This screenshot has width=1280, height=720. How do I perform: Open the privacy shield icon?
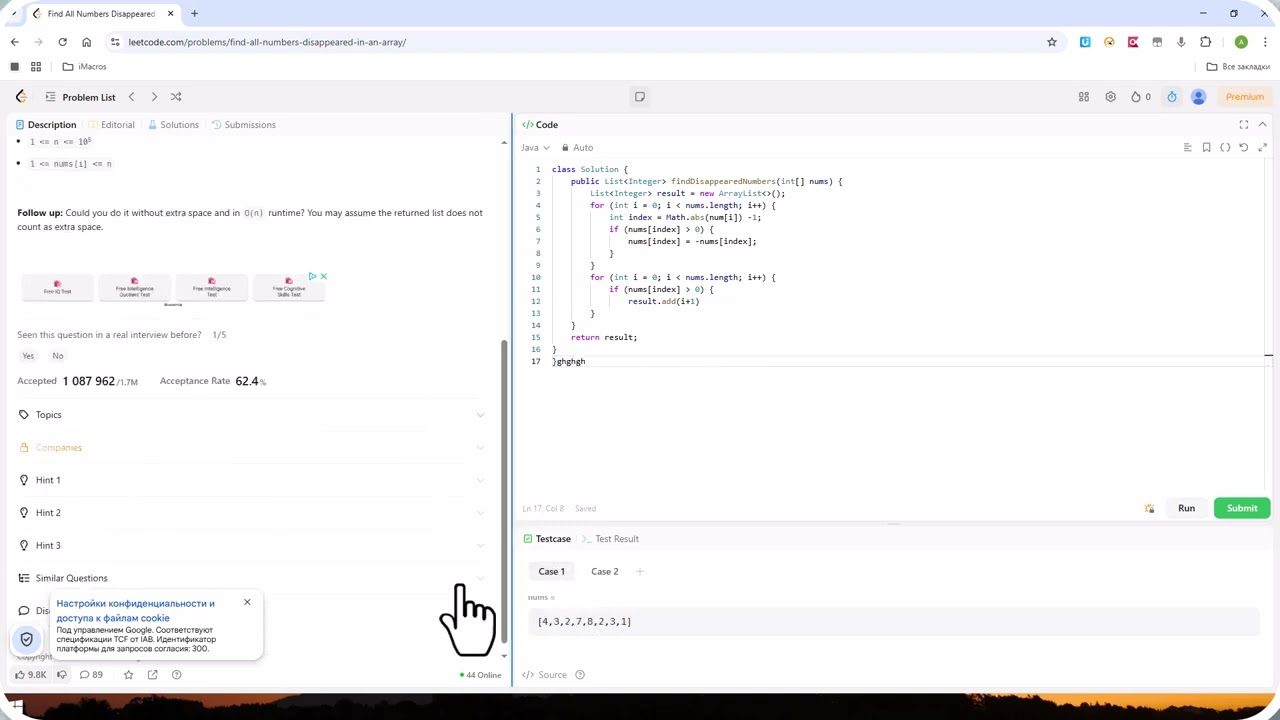pyautogui.click(x=27, y=639)
